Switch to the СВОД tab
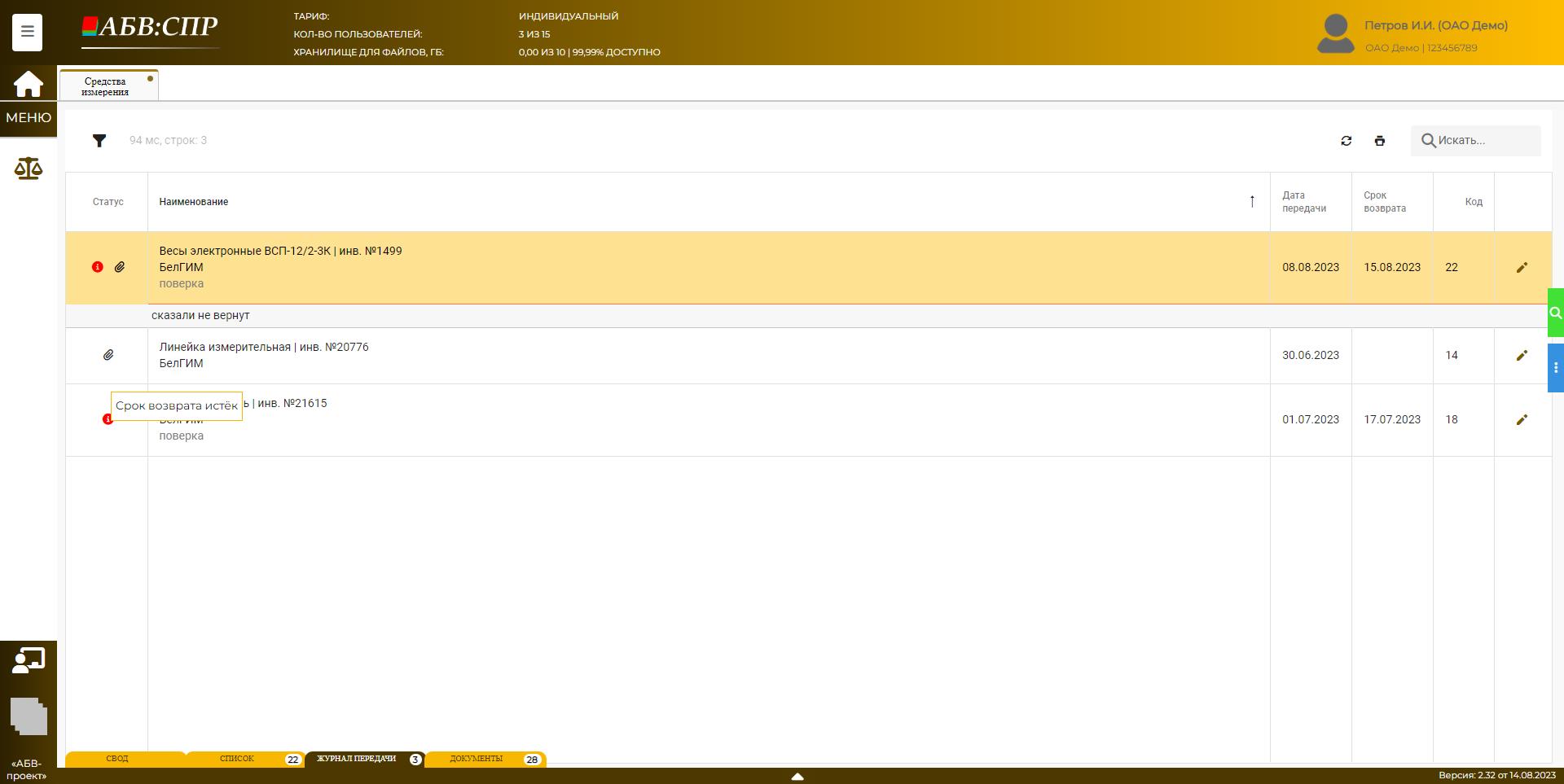 117,759
